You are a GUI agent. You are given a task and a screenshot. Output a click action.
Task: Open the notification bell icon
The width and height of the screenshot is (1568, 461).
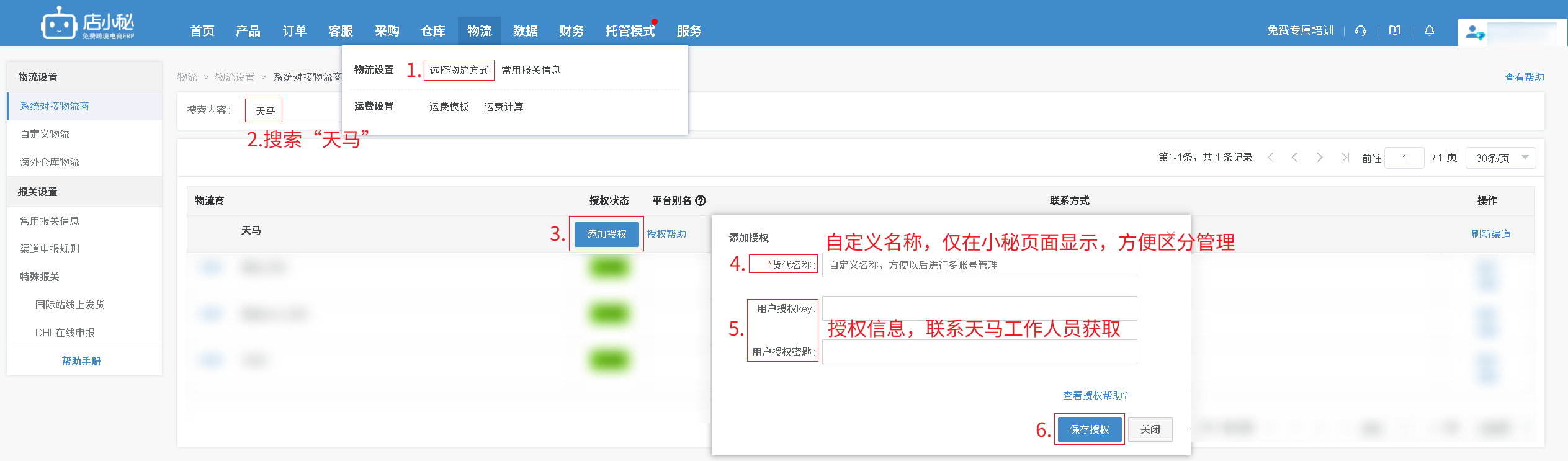(1430, 30)
